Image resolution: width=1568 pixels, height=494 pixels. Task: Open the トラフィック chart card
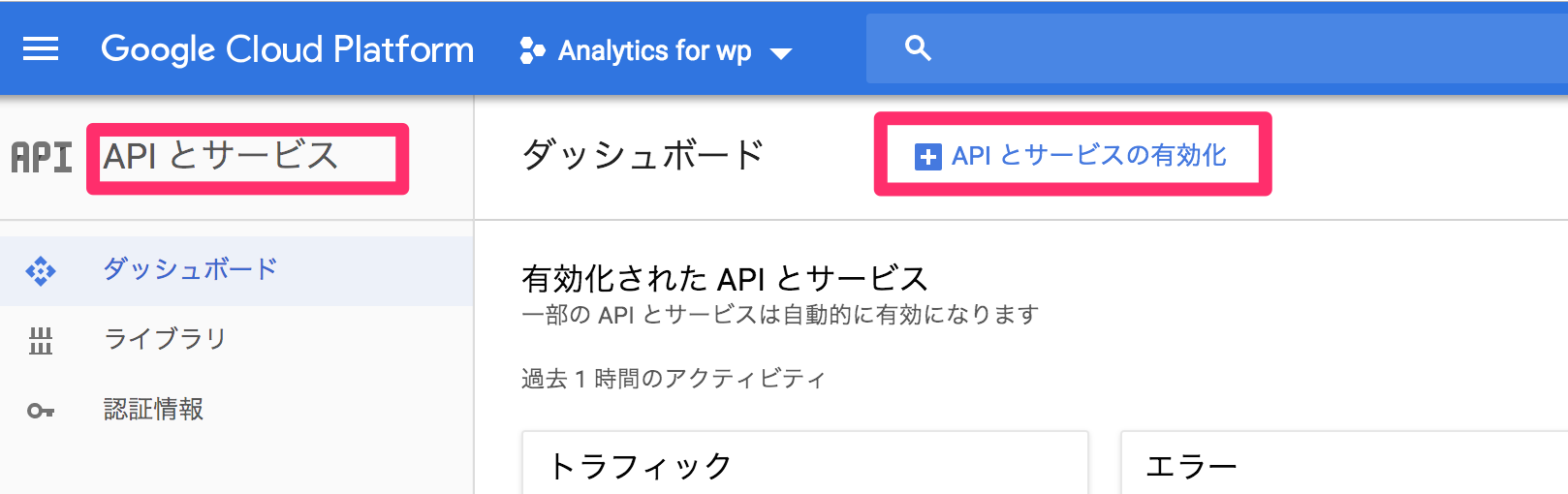point(805,463)
